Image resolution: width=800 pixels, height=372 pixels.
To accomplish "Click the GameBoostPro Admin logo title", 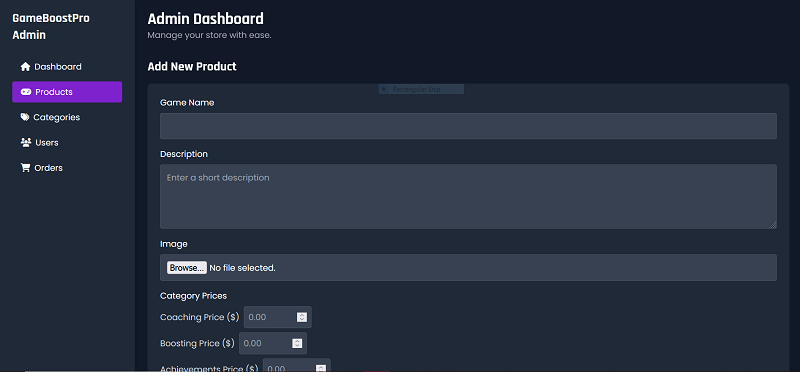I will [x=51, y=27].
